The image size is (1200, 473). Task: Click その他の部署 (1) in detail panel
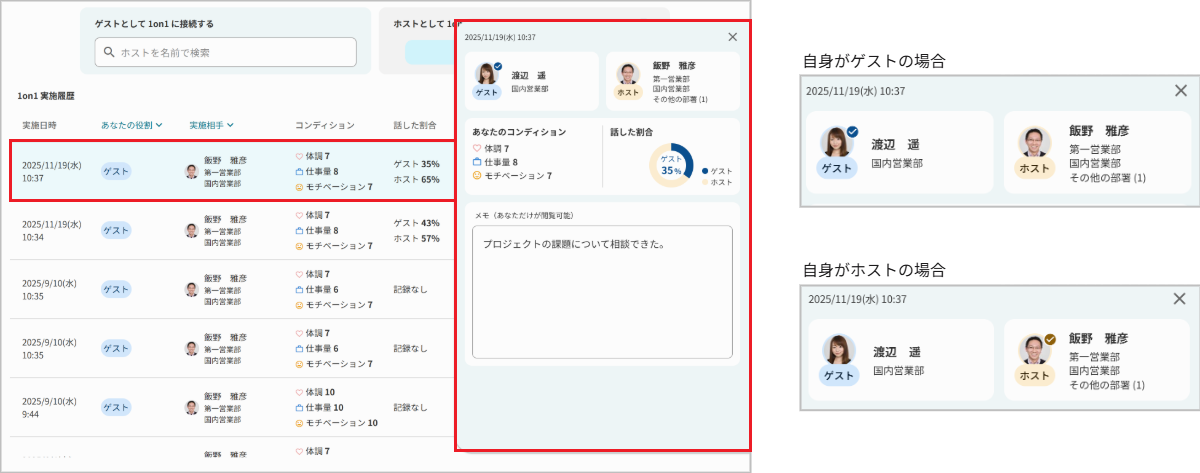click(x=680, y=100)
